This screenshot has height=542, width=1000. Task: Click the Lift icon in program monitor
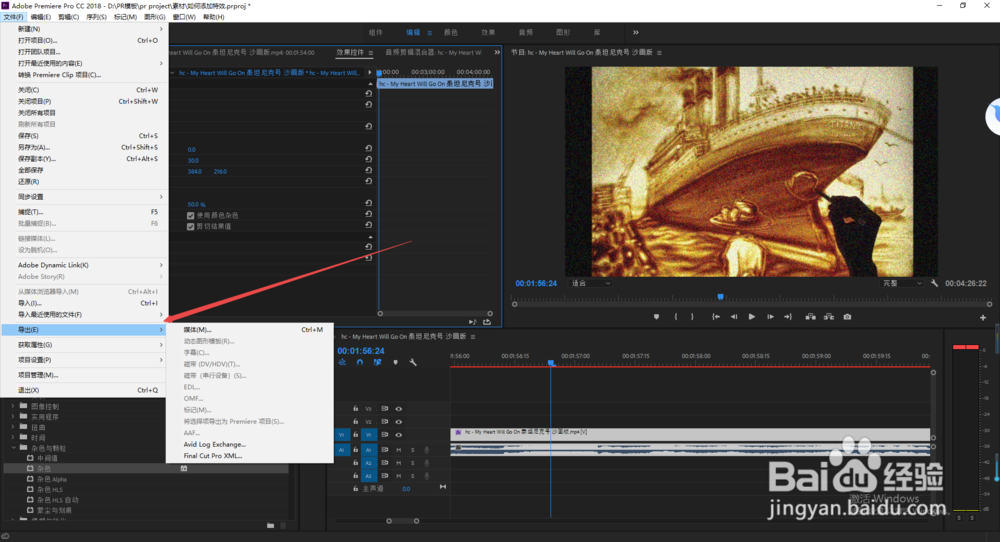tap(811, 317)
